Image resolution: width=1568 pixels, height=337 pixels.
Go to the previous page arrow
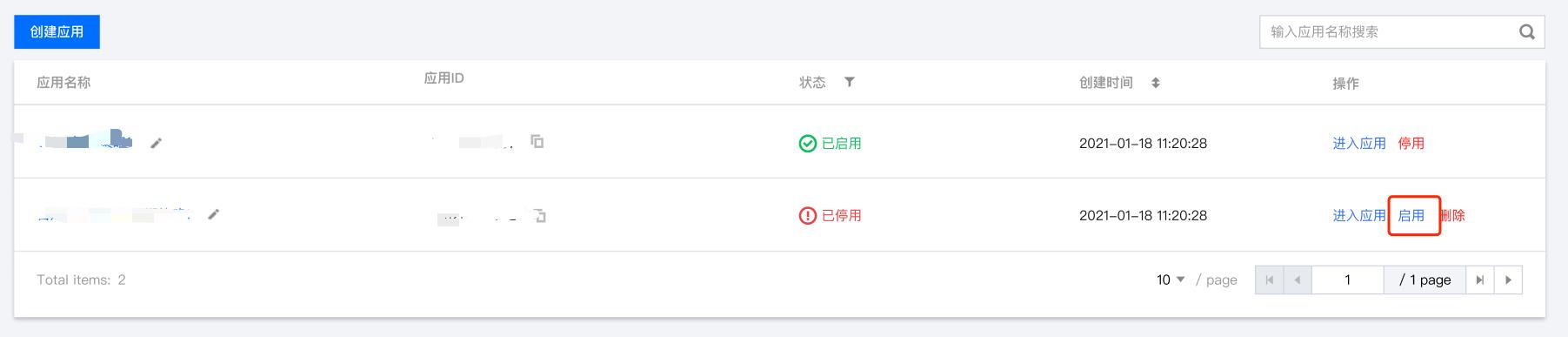1298,280
